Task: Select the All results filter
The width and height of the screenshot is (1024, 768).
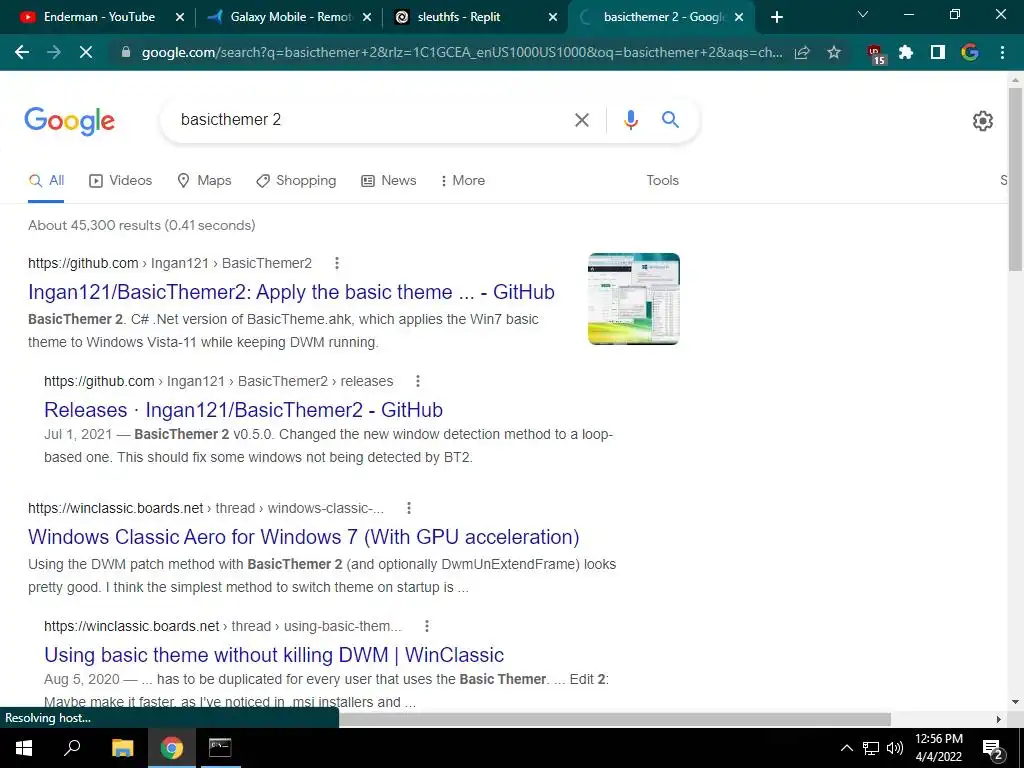Action: coord(46,181)
